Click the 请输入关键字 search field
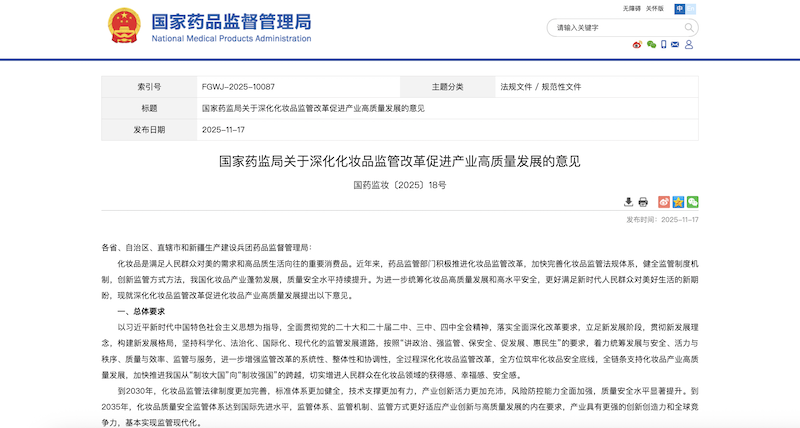Screen dimensions: 800x428 612,28
